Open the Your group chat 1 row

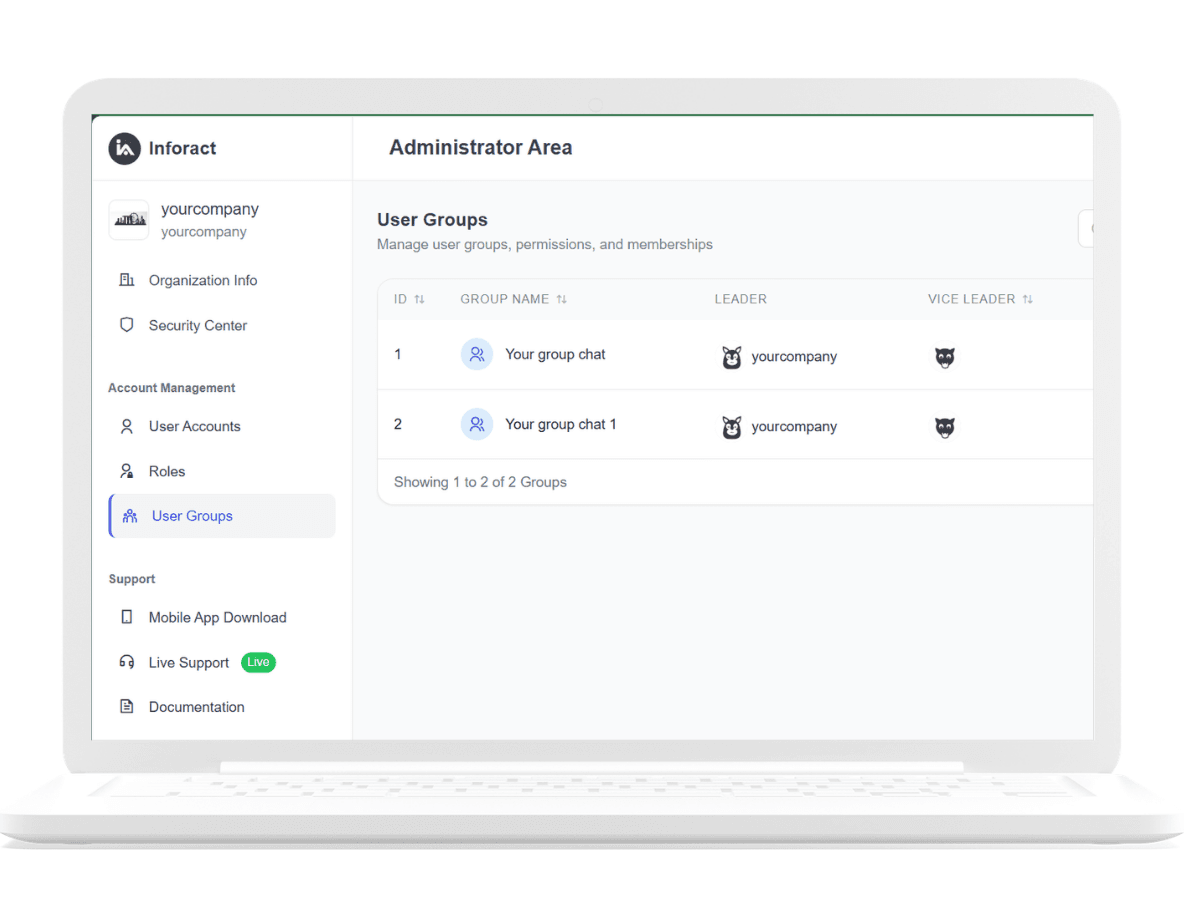[x=560, y=425]
